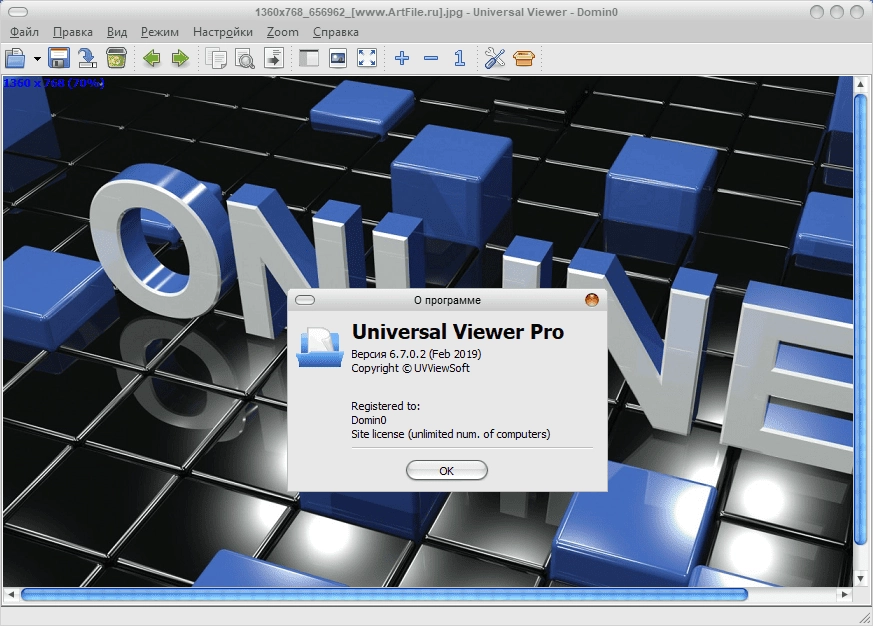Click the blue vertical scrollbar thumb

click(x=860, y=319)
